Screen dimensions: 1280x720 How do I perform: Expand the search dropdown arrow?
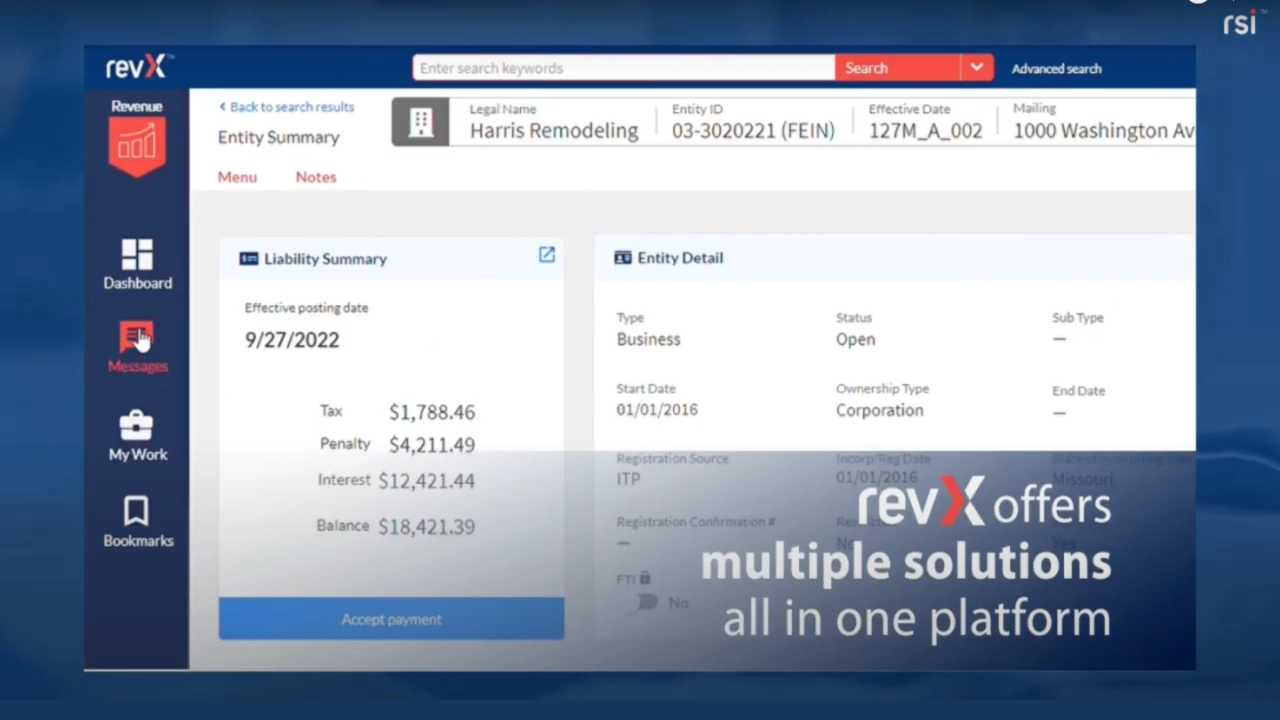tap(977, 68)
